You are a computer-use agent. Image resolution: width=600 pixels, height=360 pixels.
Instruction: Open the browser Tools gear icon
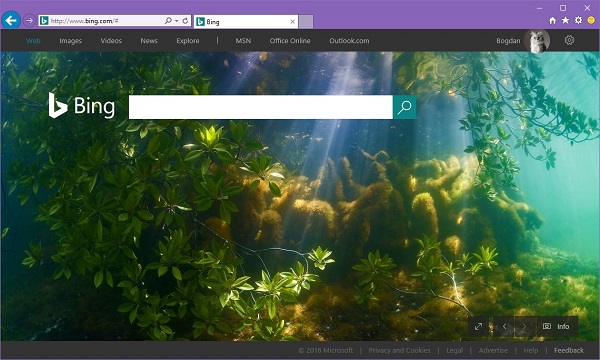(578, 20)
